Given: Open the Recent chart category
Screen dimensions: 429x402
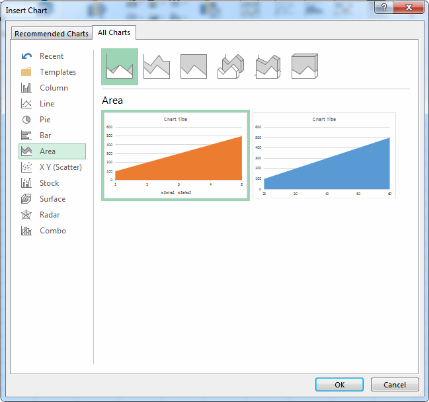Looking at the screenshot, I should click(x=51, y=56).
